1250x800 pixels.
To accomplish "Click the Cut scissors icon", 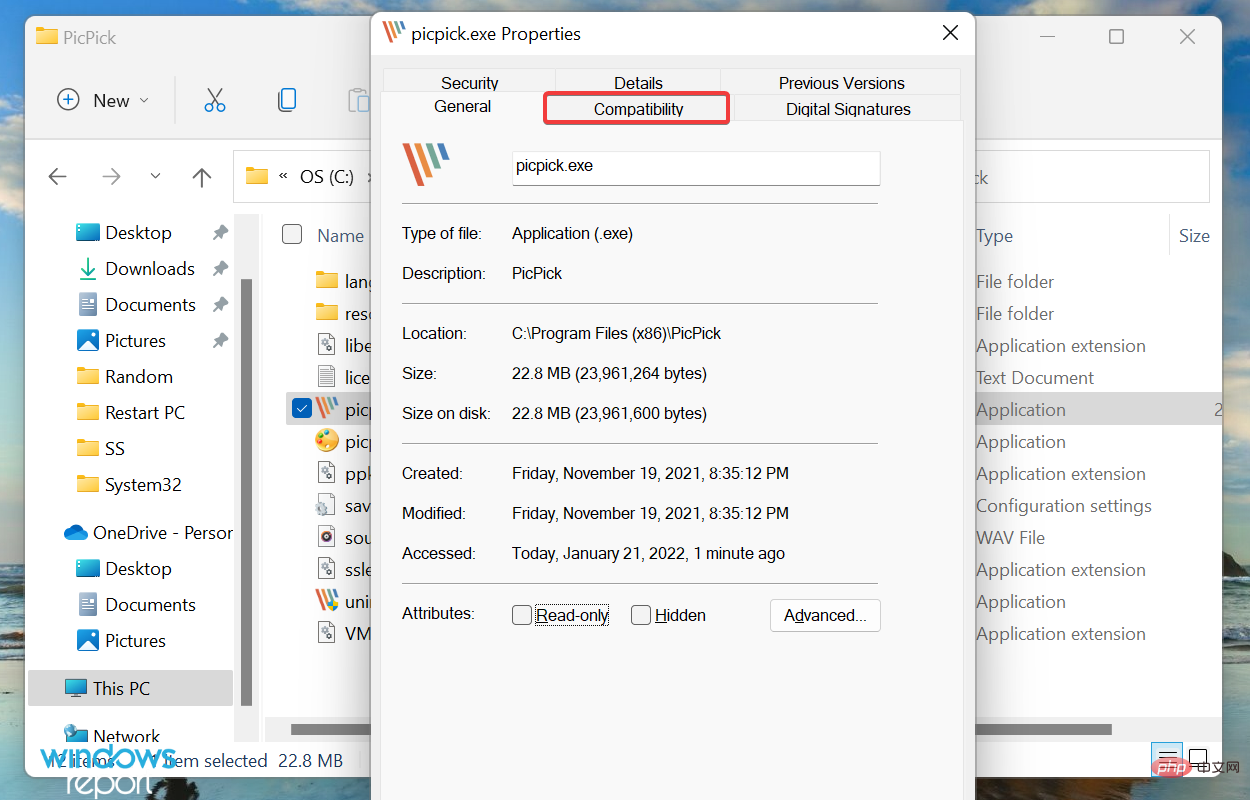I will coord(215,100).
